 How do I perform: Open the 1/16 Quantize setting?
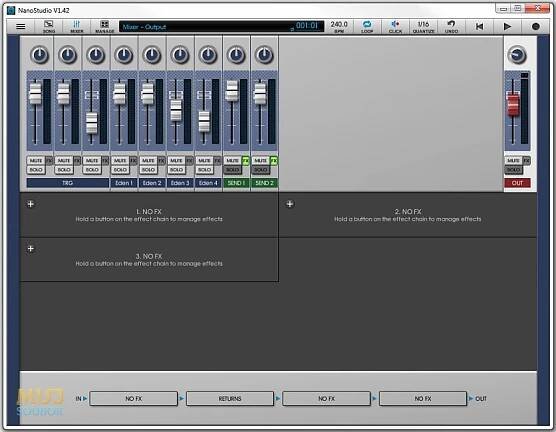423,26
